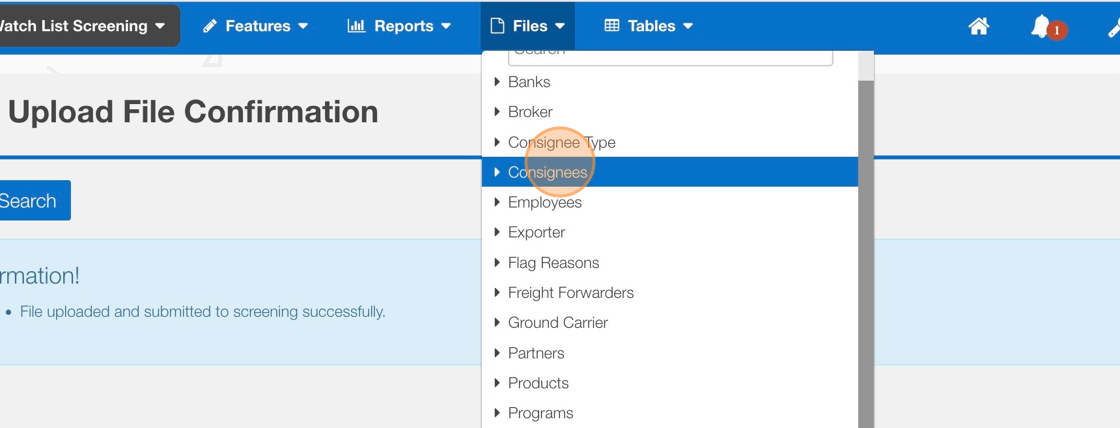
Task: Select the Flag Reasons menu item
Action: 554,263
